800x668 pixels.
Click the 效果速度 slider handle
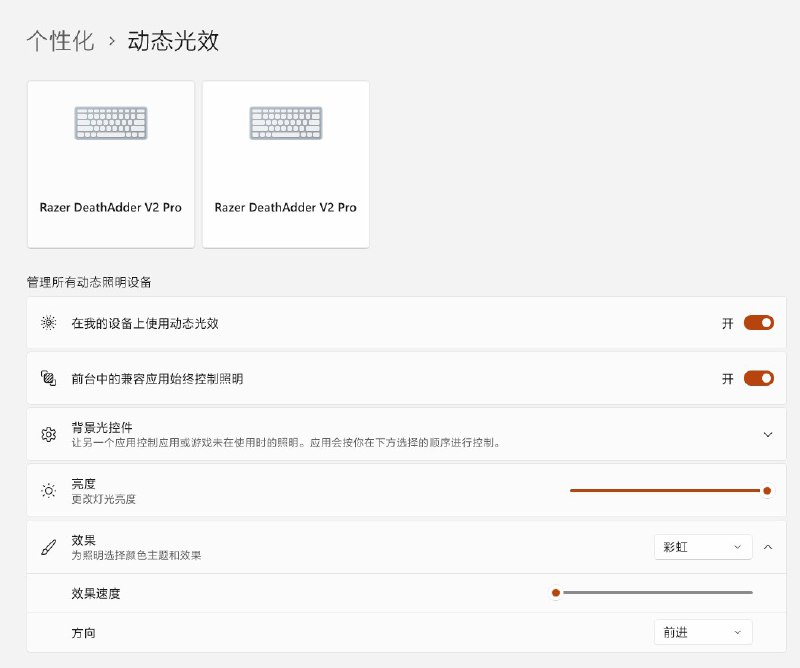[556, 592]
